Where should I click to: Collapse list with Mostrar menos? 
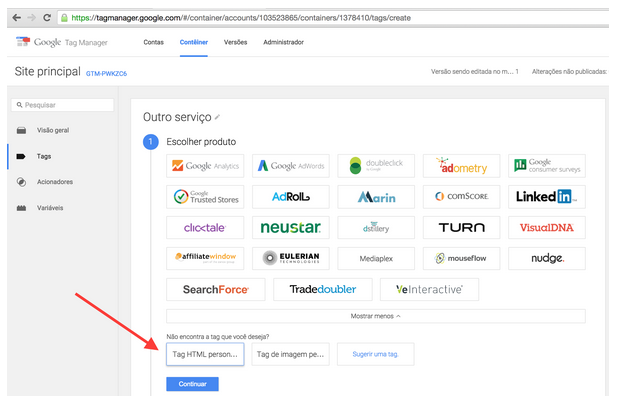[x=375, y=316]
